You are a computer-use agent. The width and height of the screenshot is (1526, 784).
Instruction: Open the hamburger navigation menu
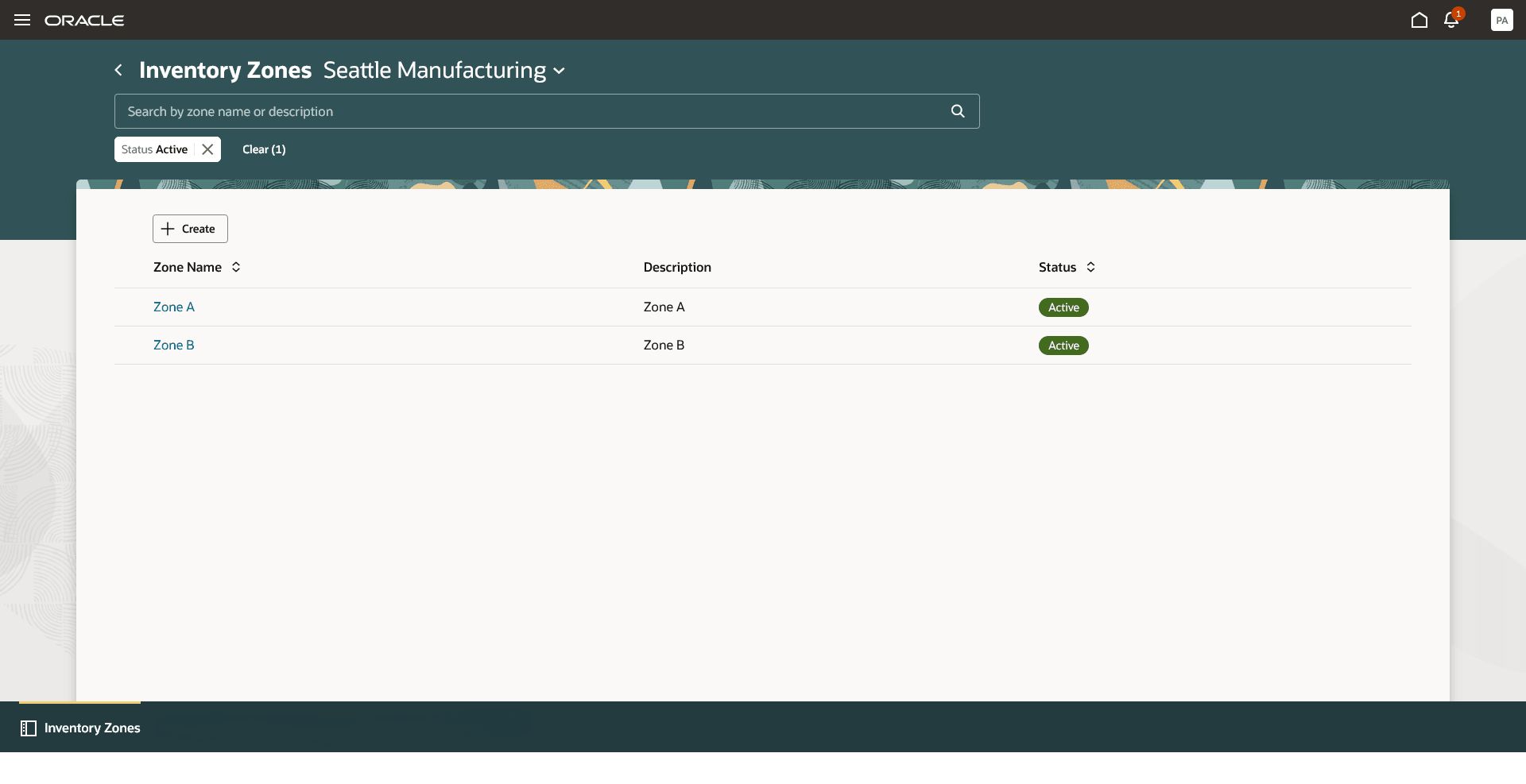tap(22, 20)
